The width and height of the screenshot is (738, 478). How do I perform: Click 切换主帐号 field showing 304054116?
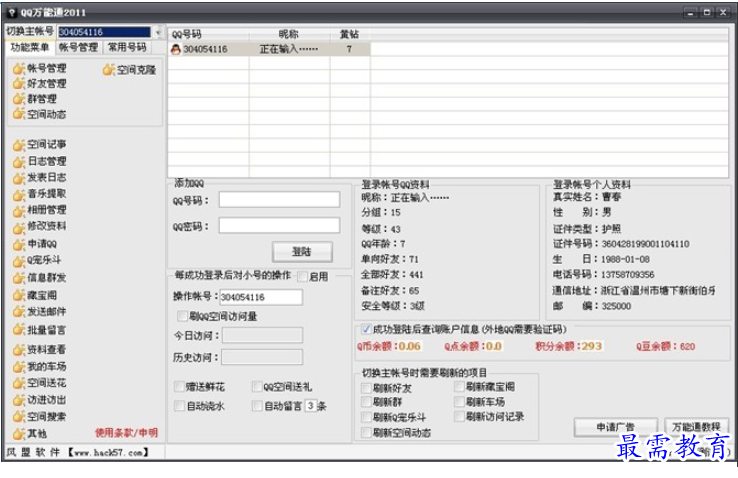click(x=104, y=32)
